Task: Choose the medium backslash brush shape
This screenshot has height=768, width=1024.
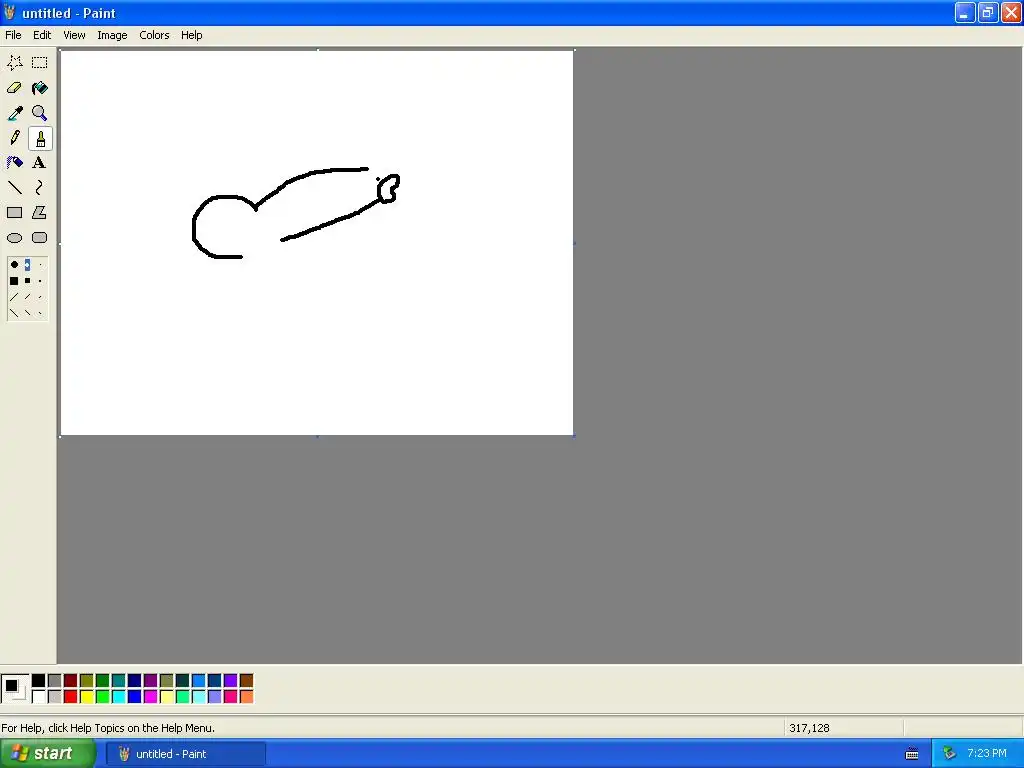Action: click(27, 313)
